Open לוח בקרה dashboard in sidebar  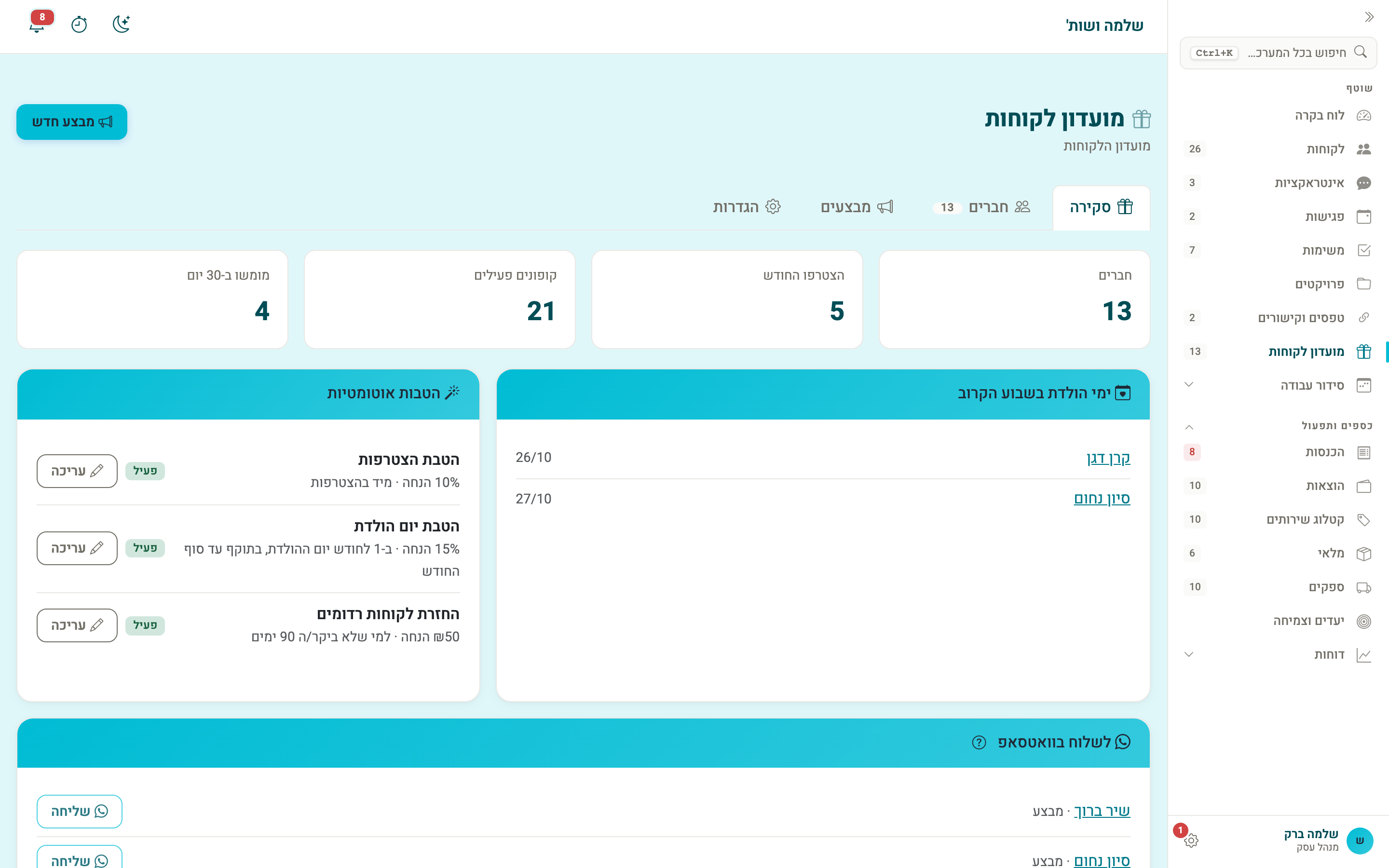(1278, 115)
